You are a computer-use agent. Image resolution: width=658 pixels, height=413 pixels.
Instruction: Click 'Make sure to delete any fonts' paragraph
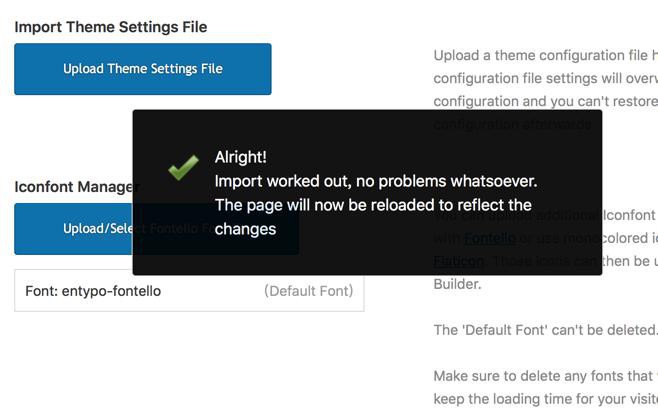[x=546, y=376]
